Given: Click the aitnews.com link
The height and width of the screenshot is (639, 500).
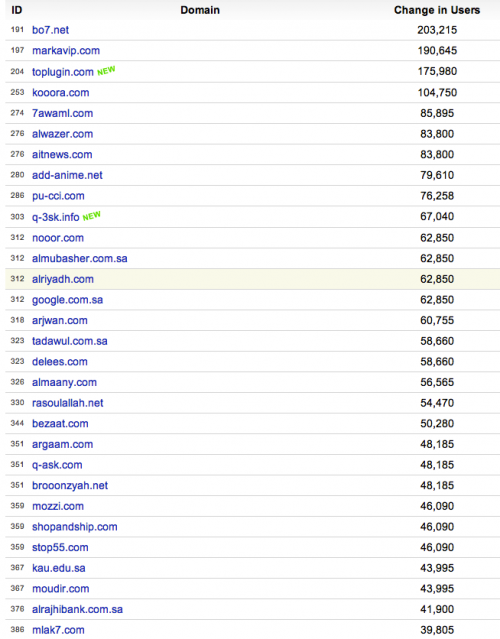Looking at the screenshot, I should (62, 155).
